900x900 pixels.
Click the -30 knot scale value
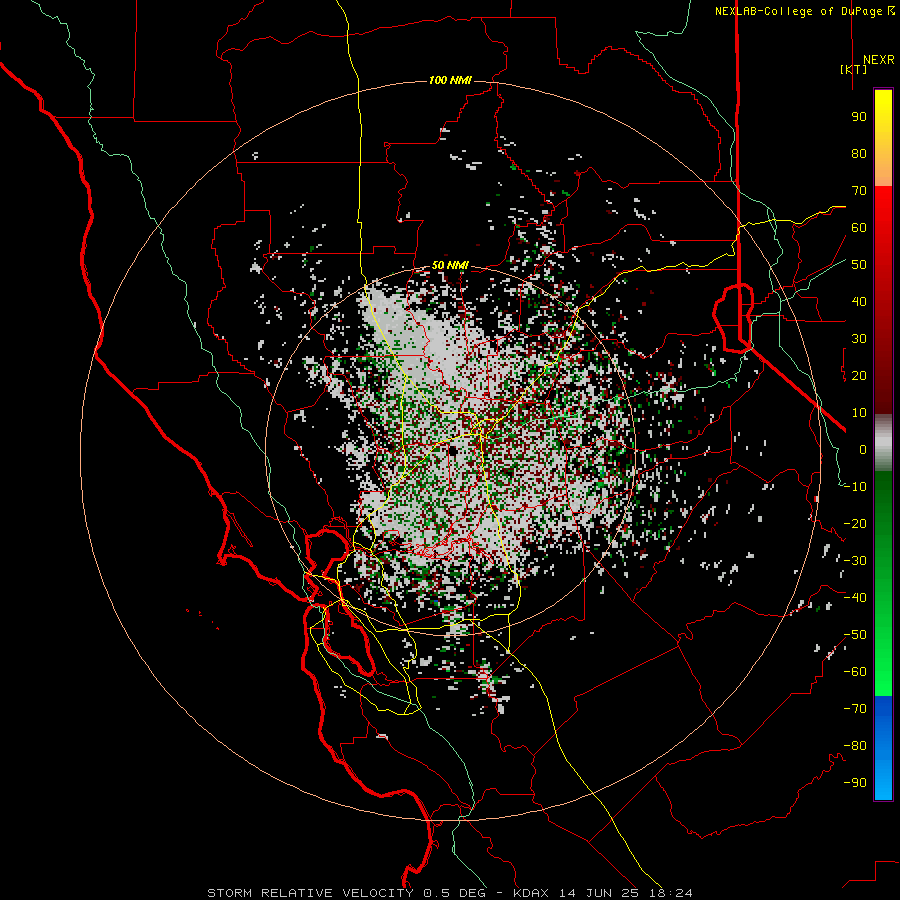pos(855,561)
